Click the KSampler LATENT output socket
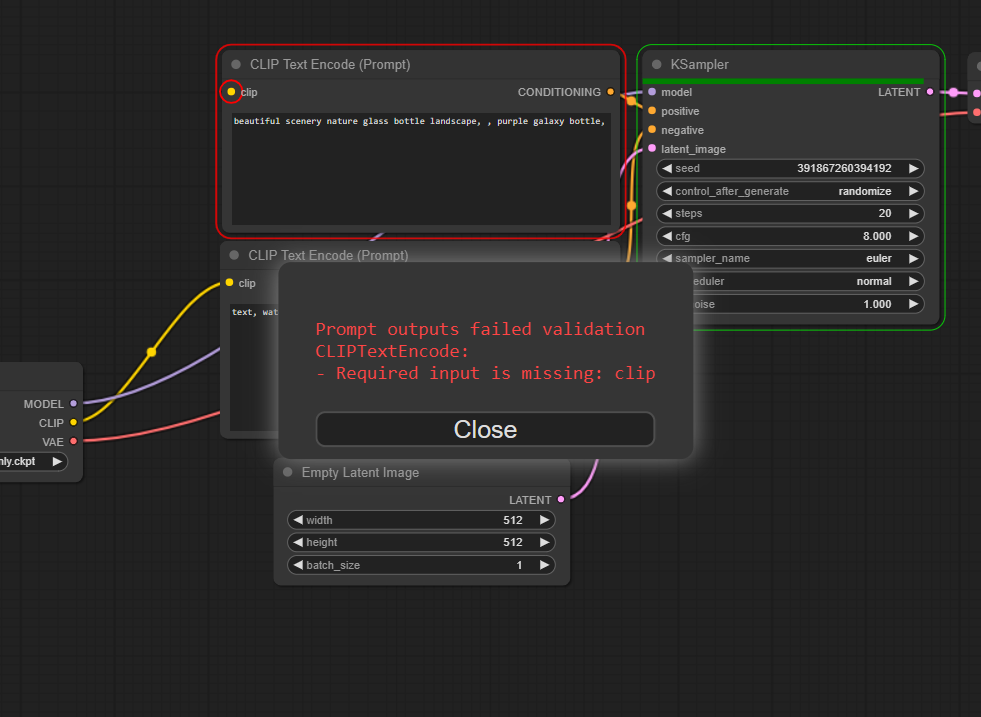 [x=930, y=92]
